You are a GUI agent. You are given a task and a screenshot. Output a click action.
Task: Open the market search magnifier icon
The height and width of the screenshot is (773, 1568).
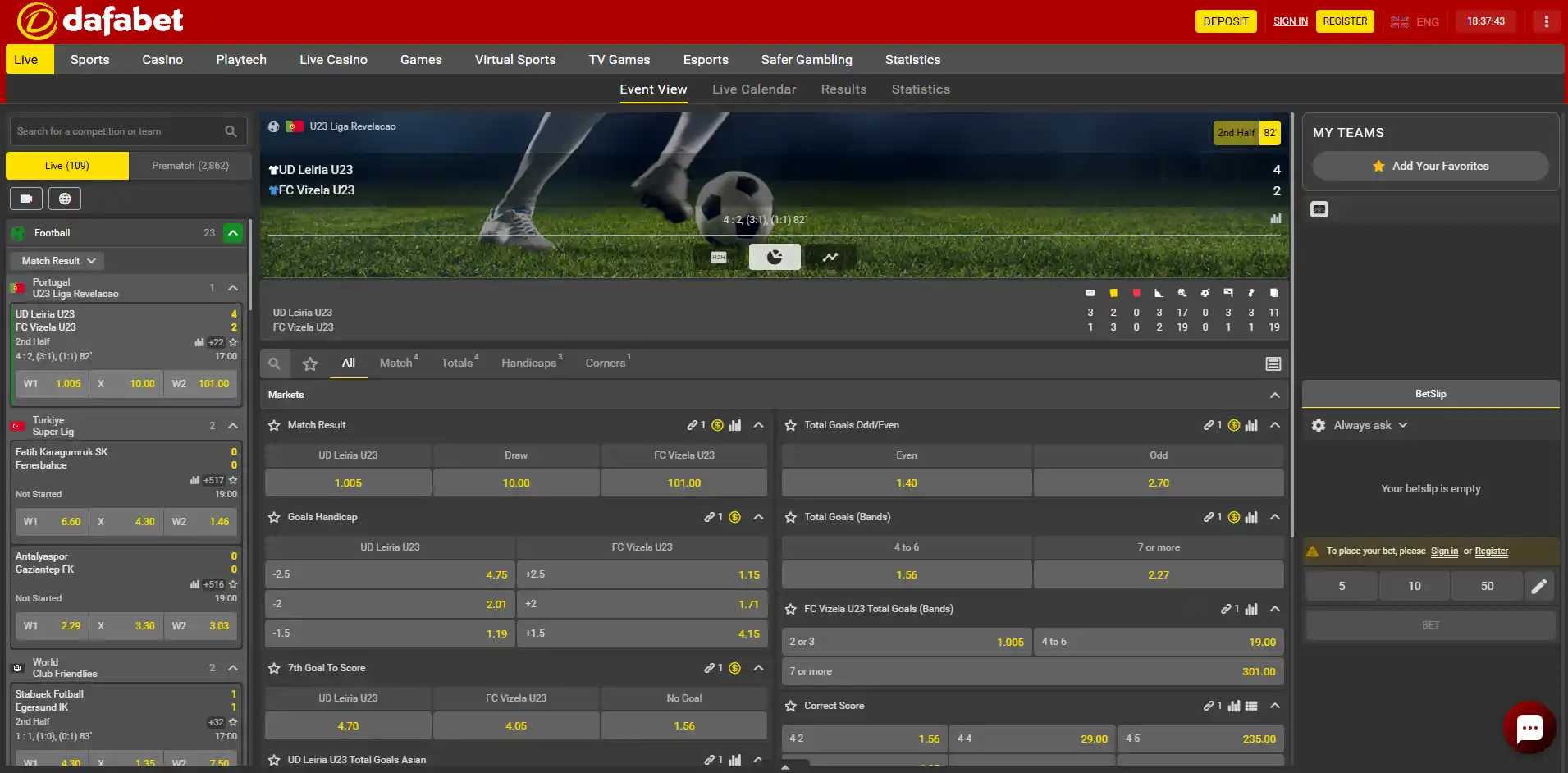click(275, 364)
